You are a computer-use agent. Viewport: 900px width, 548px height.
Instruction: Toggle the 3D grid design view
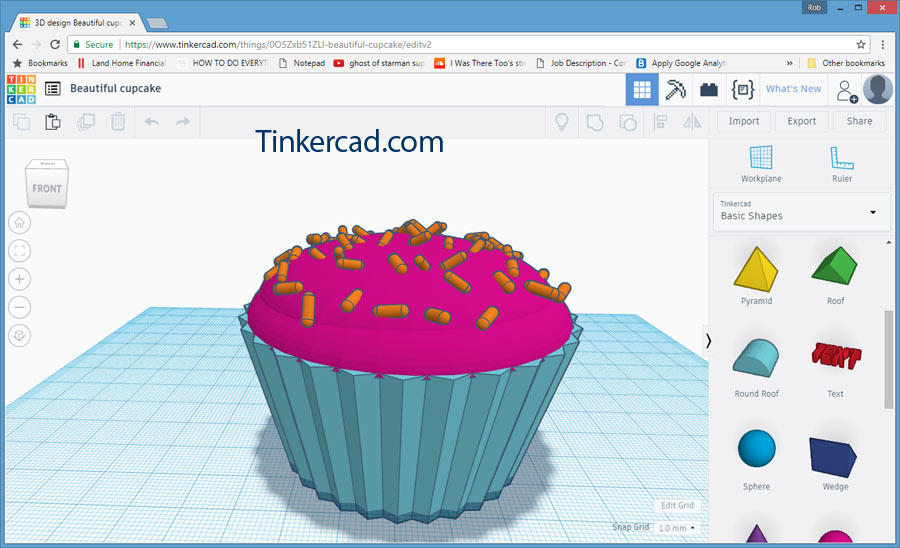(x=642, y=89)
